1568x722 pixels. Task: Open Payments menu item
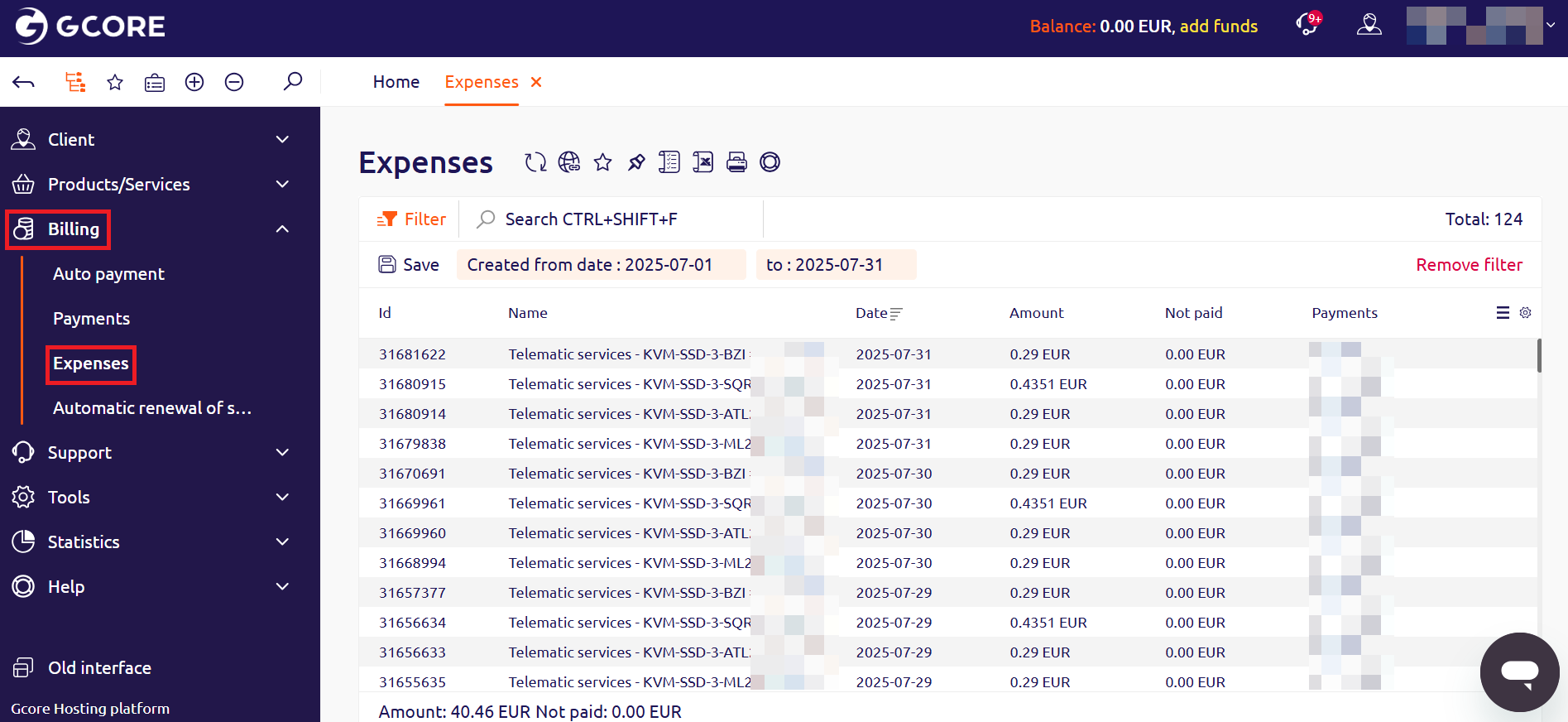point(91,318)
